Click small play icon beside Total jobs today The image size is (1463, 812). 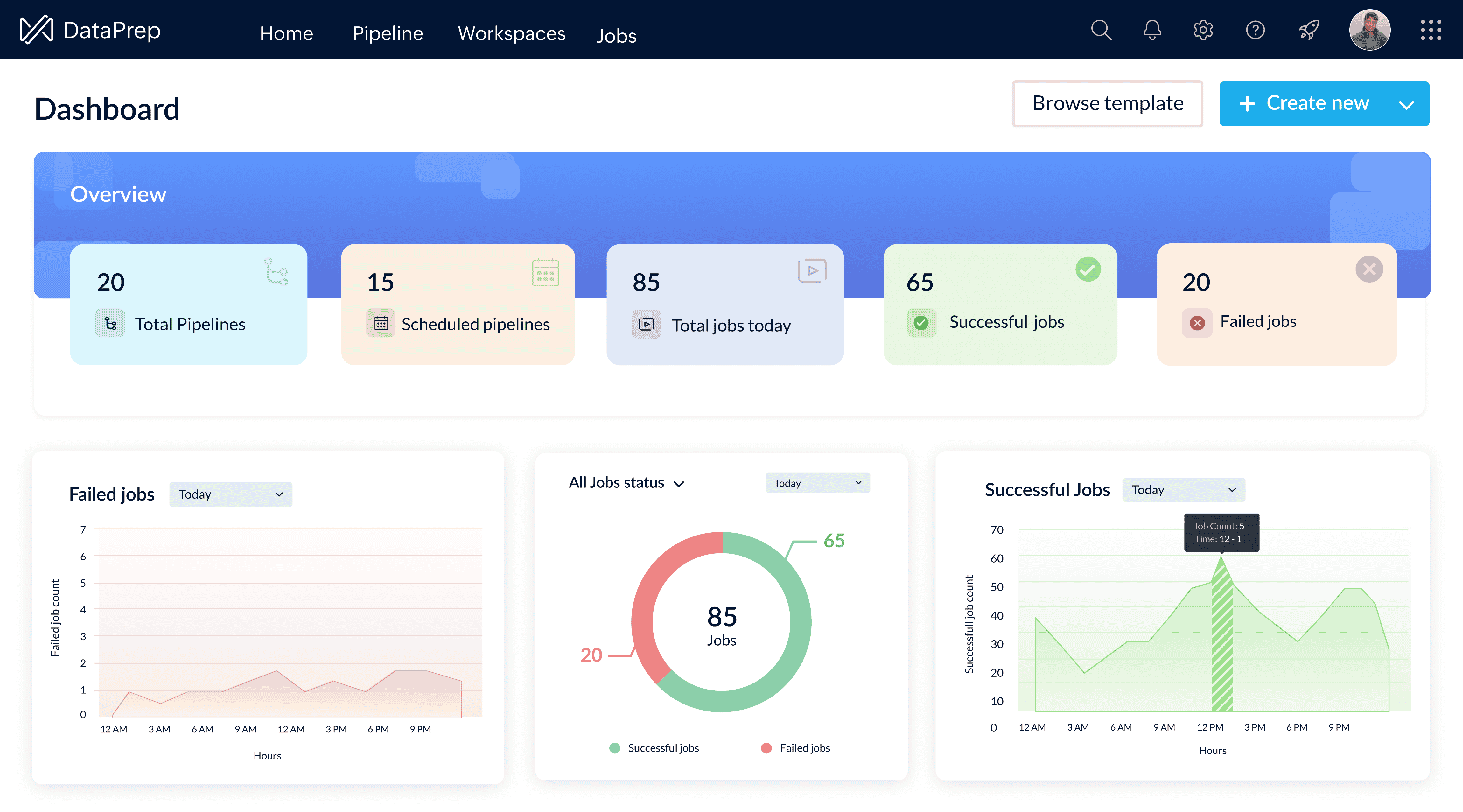(x=646, y=324)
